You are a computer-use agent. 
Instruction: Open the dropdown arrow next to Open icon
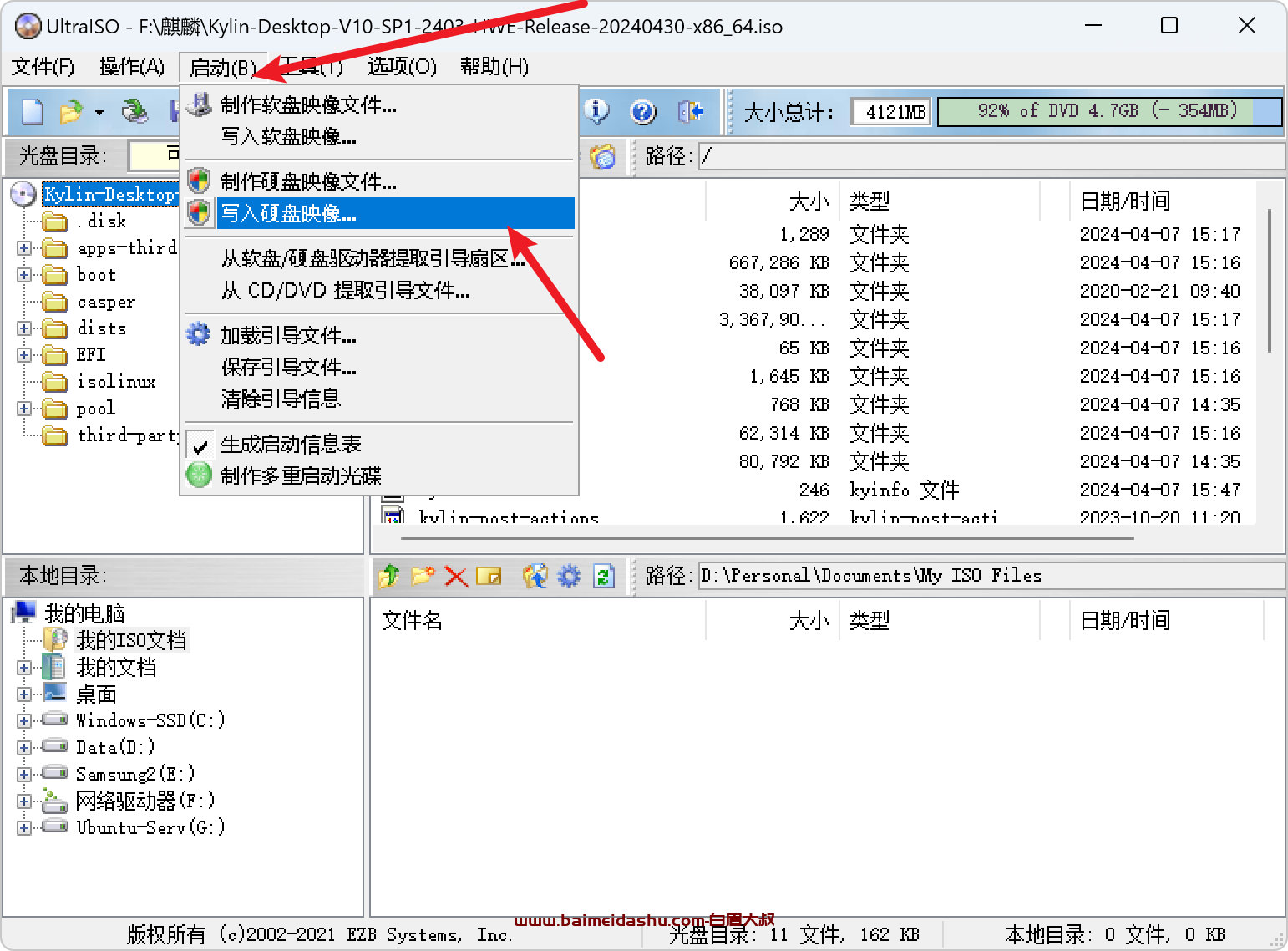pyautogui.click(x=99, y=112)
